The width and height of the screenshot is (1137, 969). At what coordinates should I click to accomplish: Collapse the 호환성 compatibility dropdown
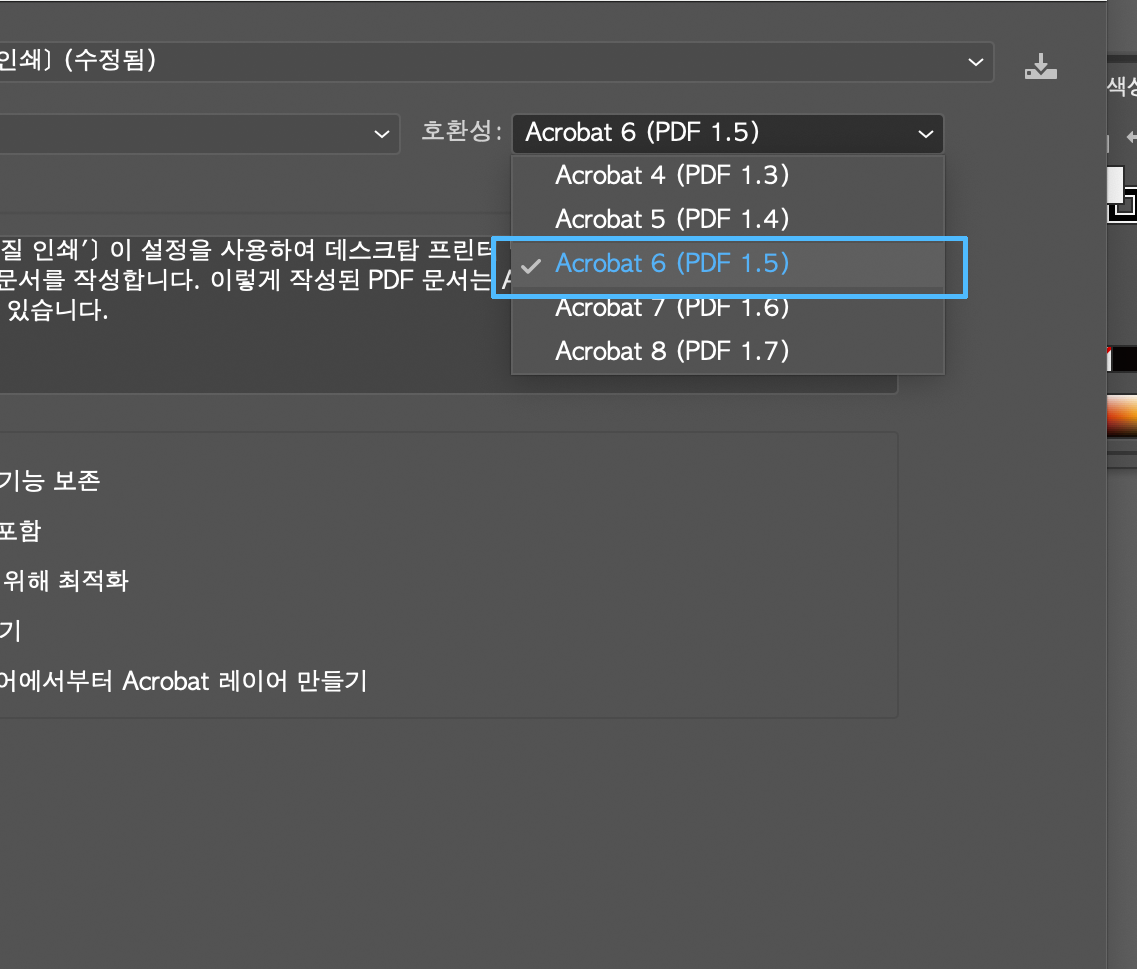[x=727, y=133]
